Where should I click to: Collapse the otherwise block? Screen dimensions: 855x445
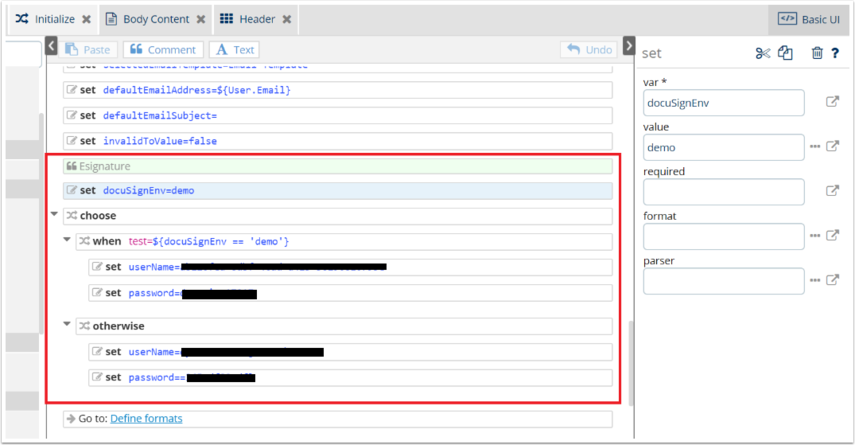click(x=67, y=325)
